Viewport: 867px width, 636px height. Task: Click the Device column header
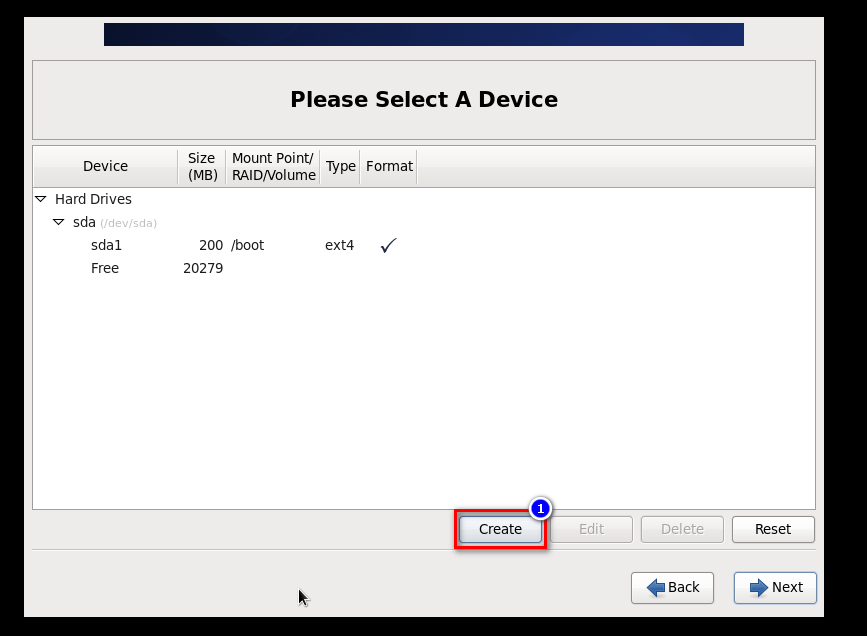[106, 166]
